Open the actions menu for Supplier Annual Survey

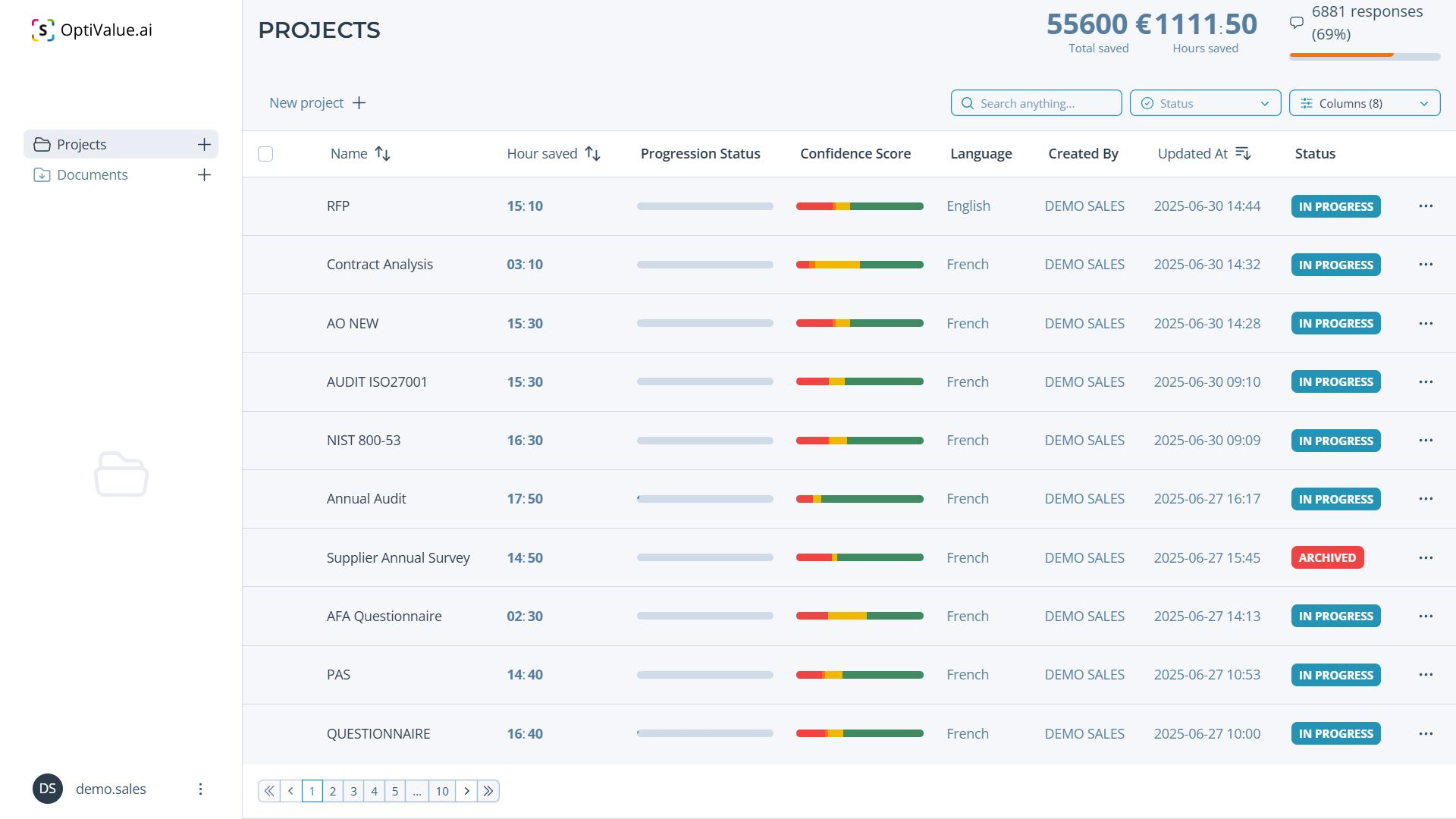pyautogui.click(x=1426, y=557)
